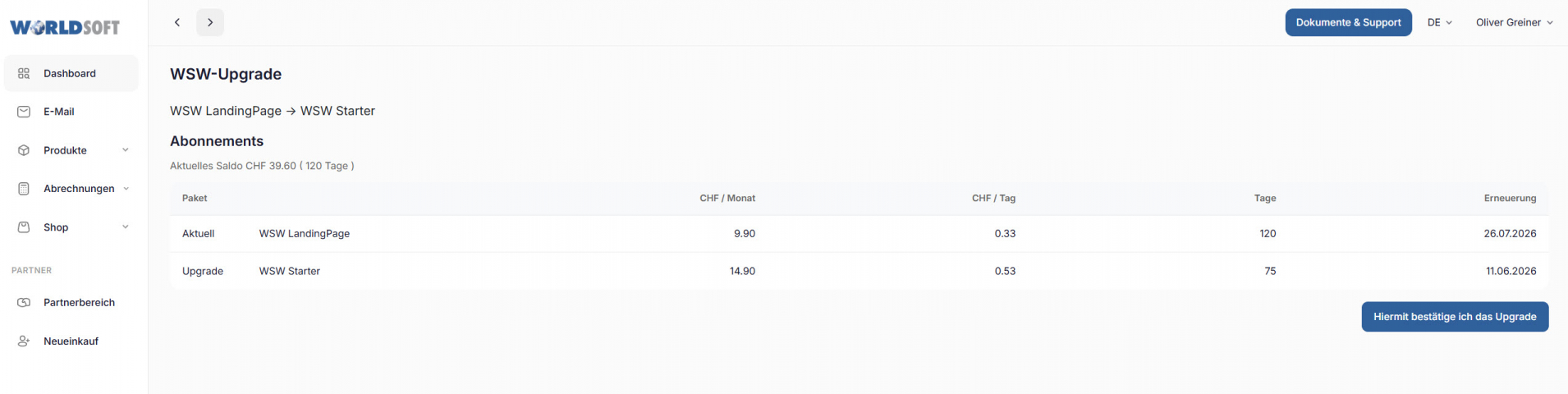Open Dokumente & Support
The image size is (1568, 394).
coord(1348,23)
